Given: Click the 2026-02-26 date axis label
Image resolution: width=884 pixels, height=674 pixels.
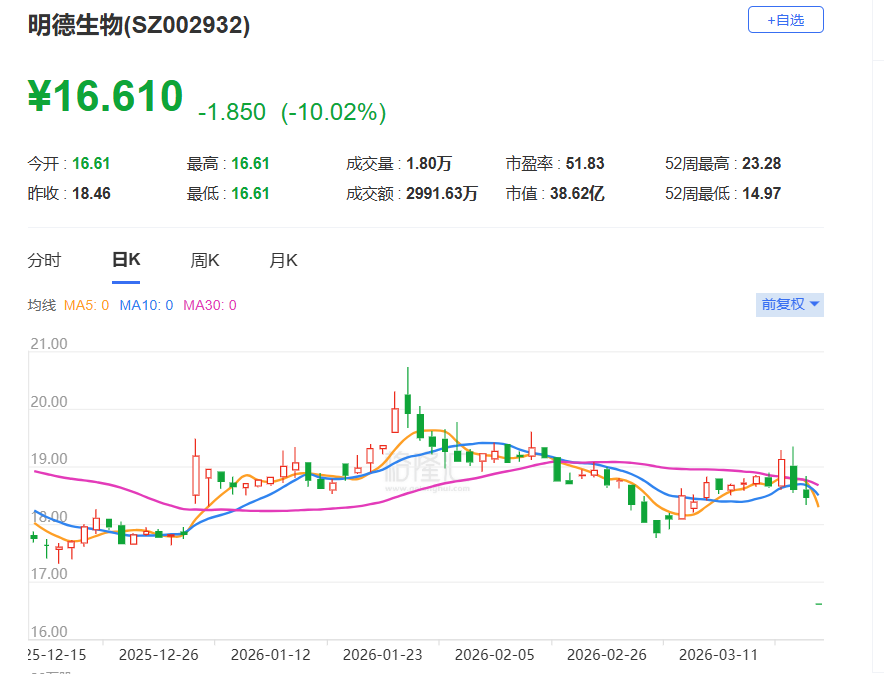Looking at the screenshot, I should (607, 655).
